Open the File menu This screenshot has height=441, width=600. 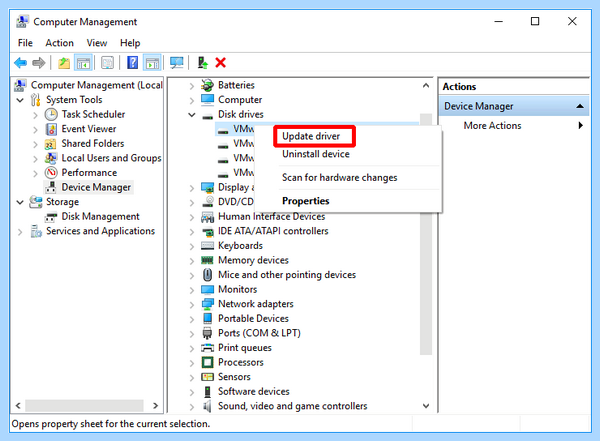[x=25, y=43]
